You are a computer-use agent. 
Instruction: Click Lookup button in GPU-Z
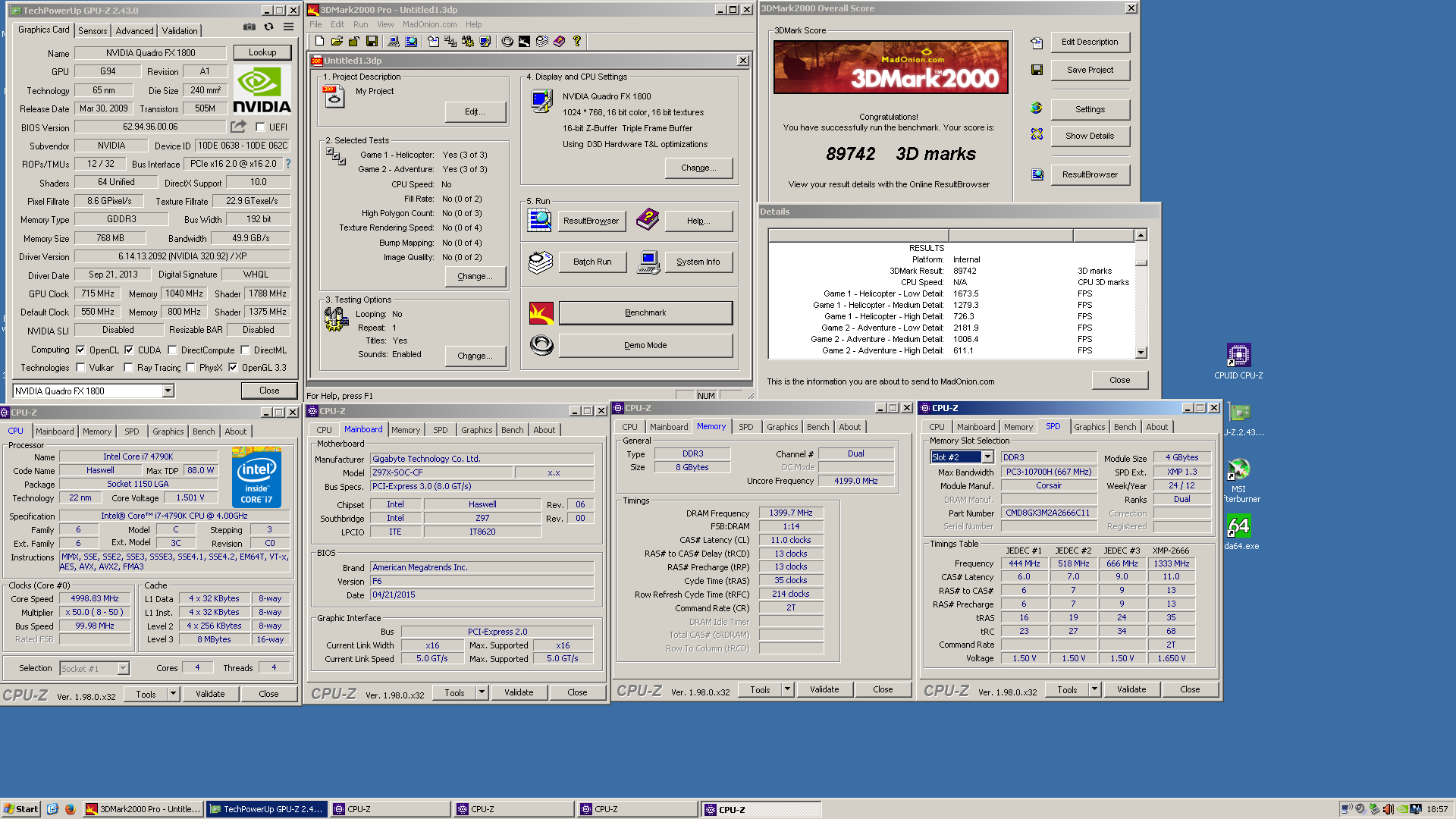(262, 52)
